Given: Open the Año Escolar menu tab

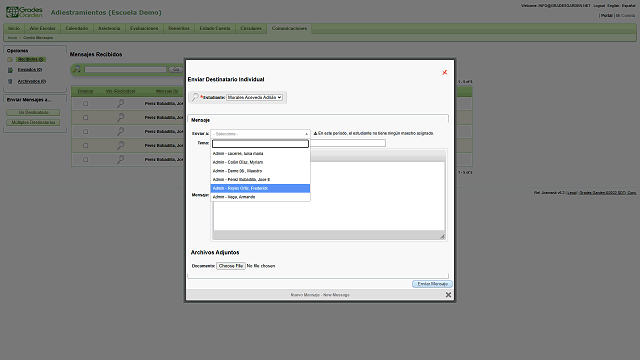Looking at the screenshot, I should [x=42, y=29].
